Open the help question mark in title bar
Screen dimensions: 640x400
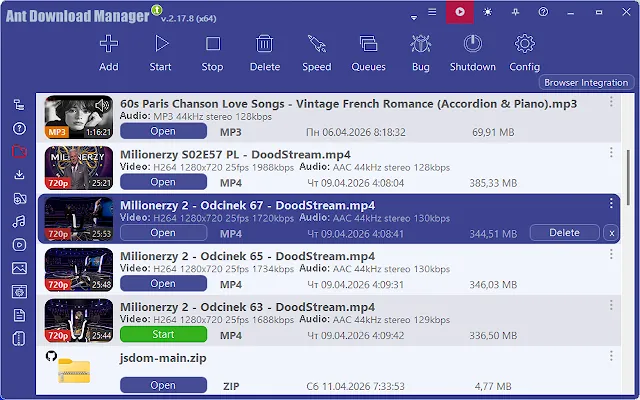click(543, 12)
